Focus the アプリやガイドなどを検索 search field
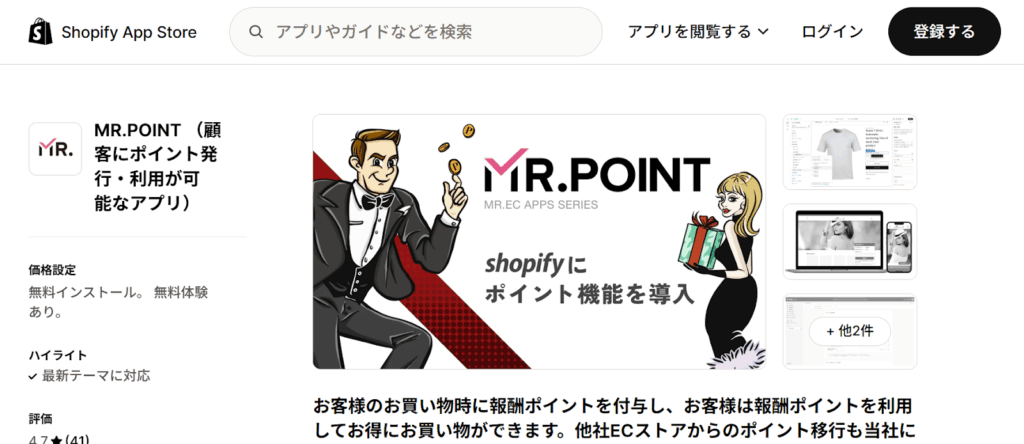The image size is (1024, 444). 415,32
